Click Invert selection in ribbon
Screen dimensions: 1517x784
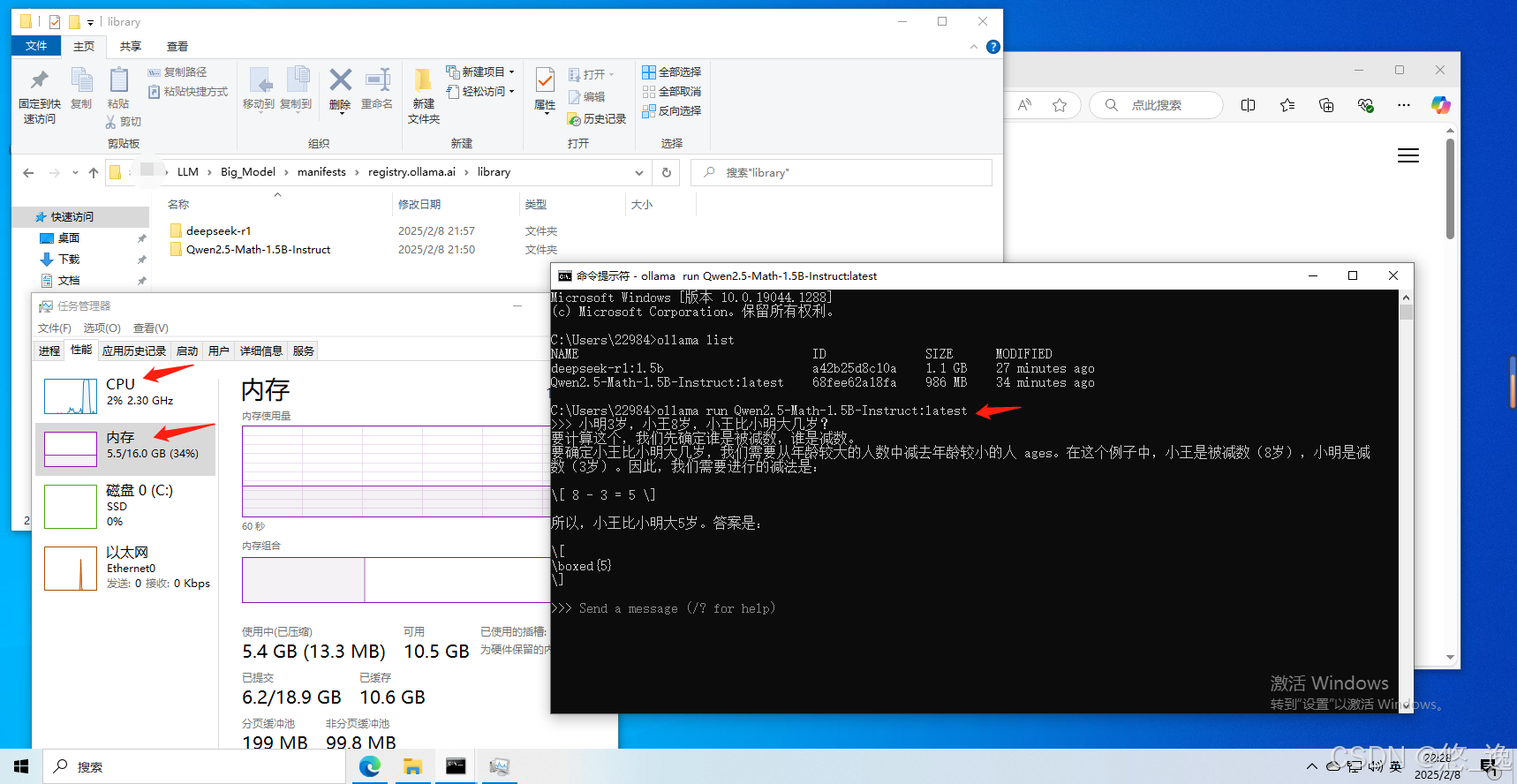click(x=672, y=111)
